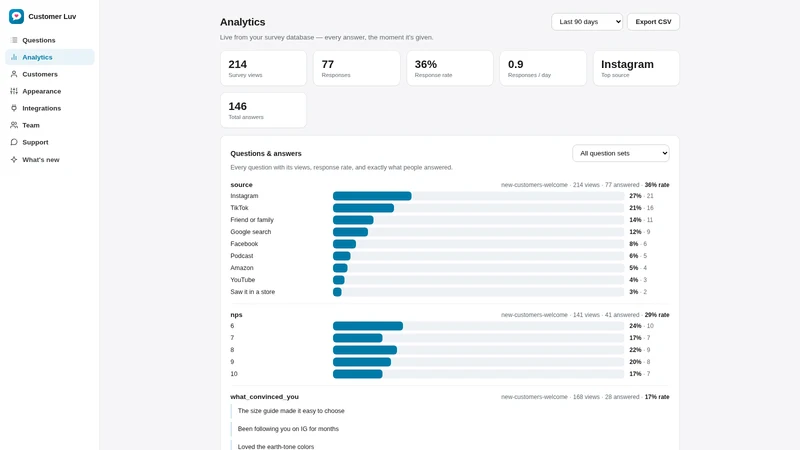This screenshot has height=450, width=800.
Task: Open What's new in sidebar
Action: [x=49, y=159]
